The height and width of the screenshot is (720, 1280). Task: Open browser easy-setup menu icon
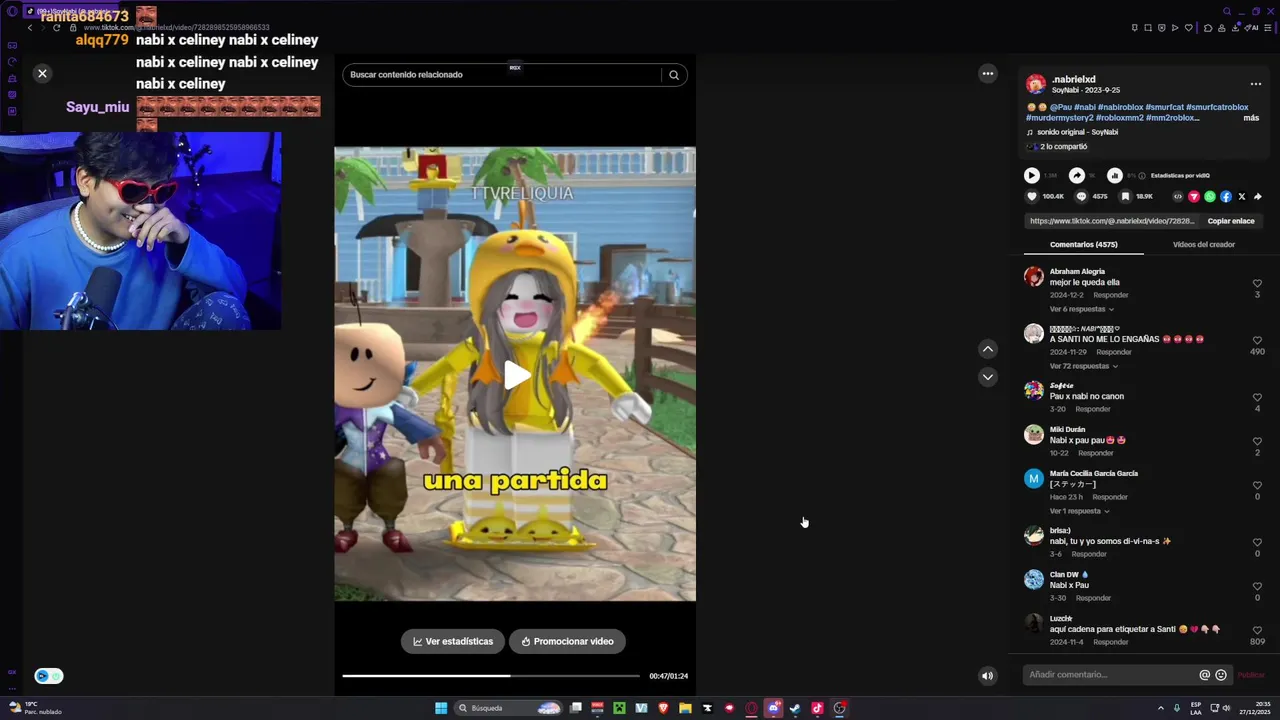[x=1268, y=28]
